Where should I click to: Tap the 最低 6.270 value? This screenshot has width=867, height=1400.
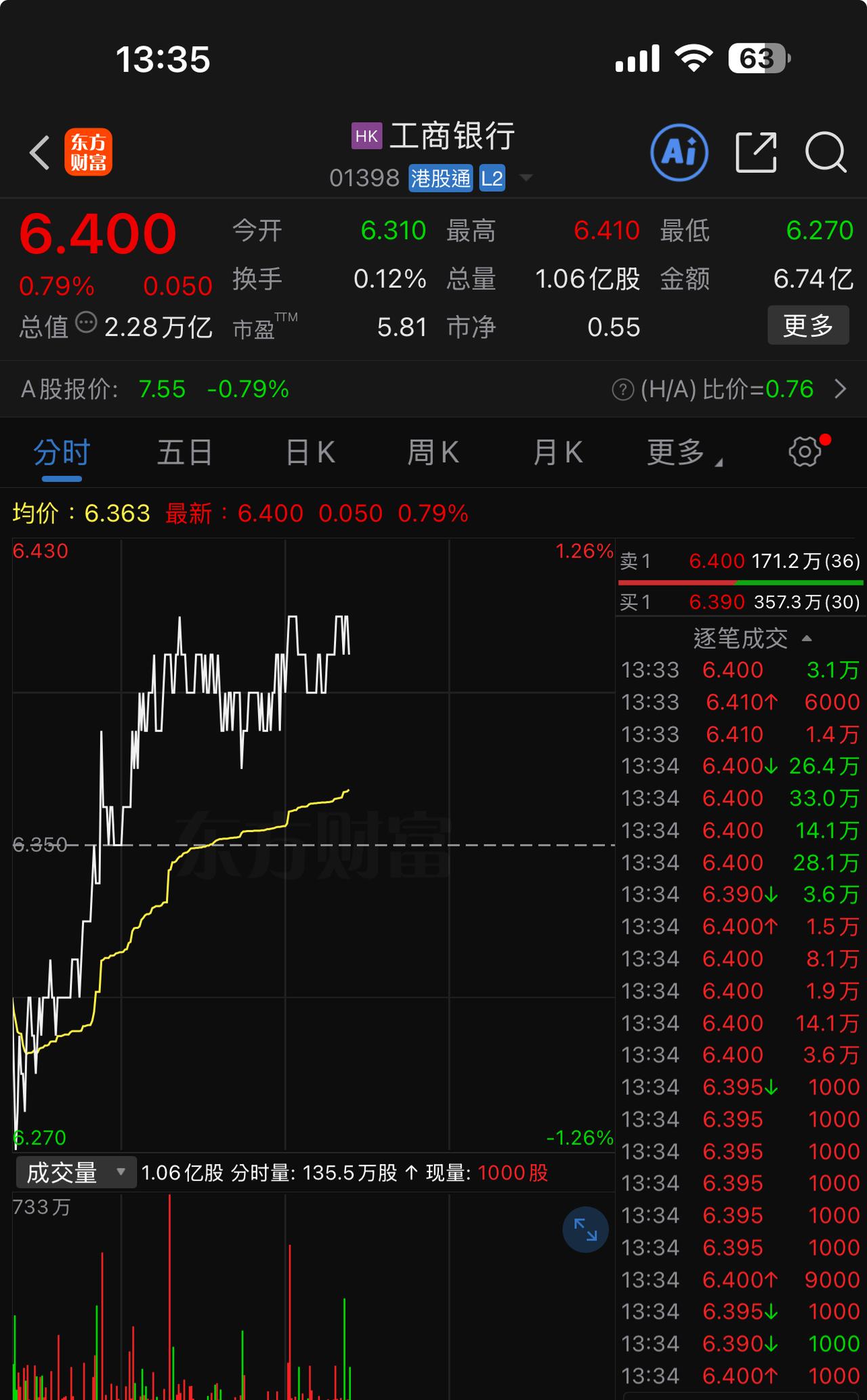[x=820, y=231]
